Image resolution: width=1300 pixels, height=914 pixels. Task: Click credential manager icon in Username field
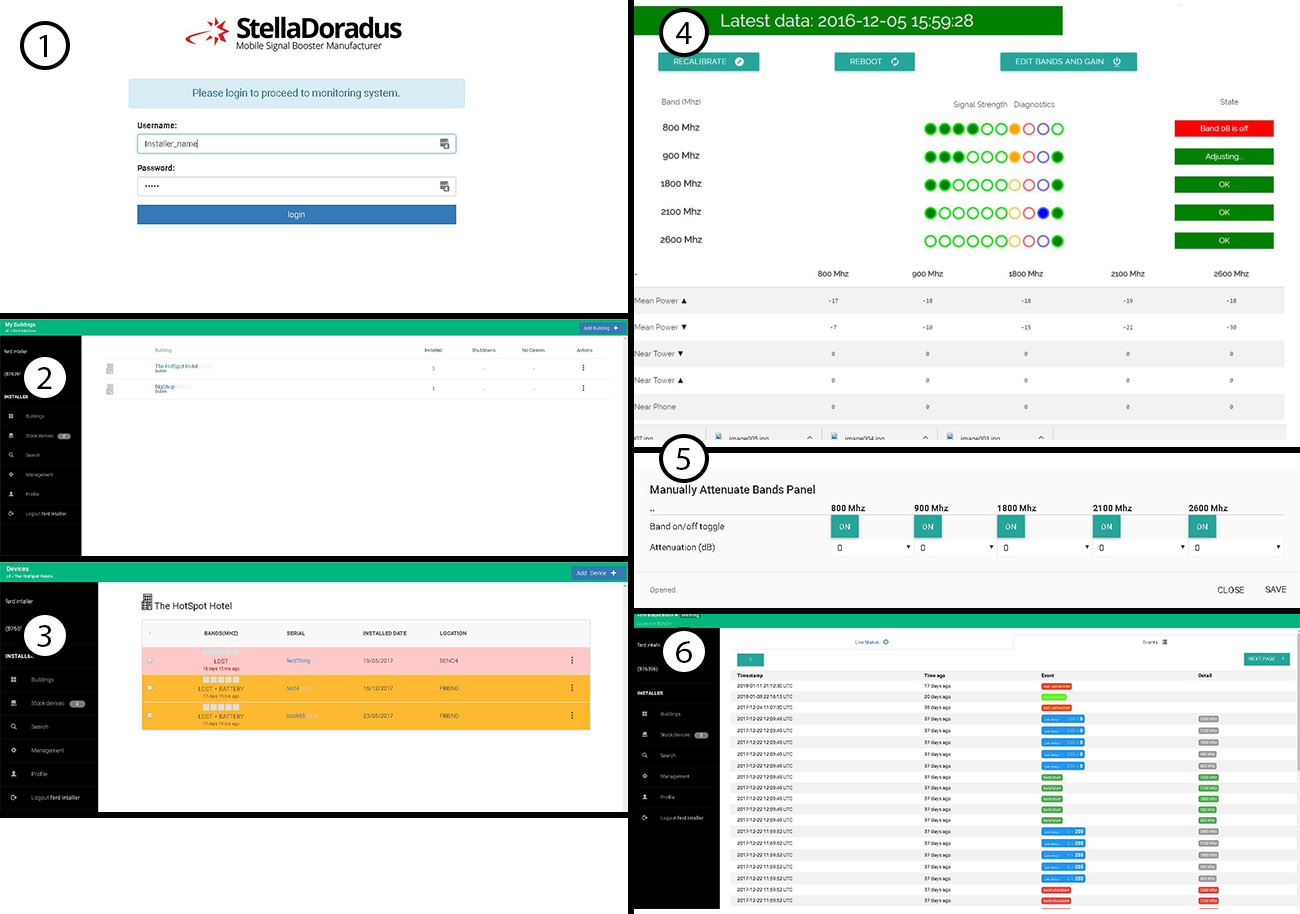click(x=444, y=144)
